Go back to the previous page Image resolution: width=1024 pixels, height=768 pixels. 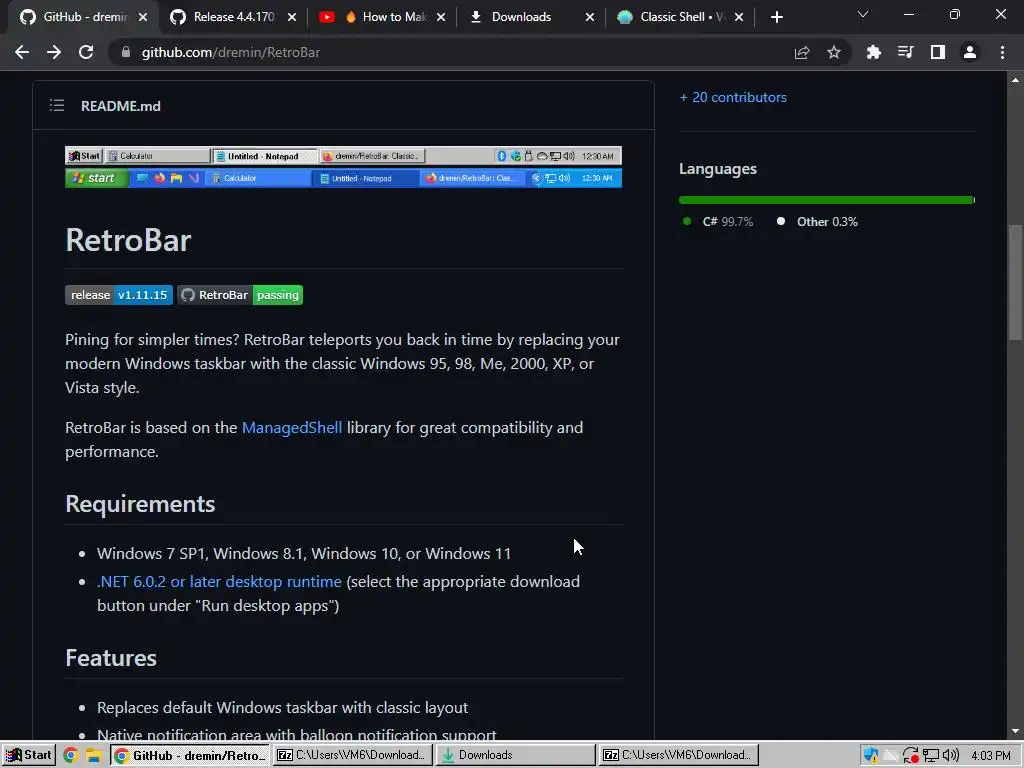click(22, 52)
